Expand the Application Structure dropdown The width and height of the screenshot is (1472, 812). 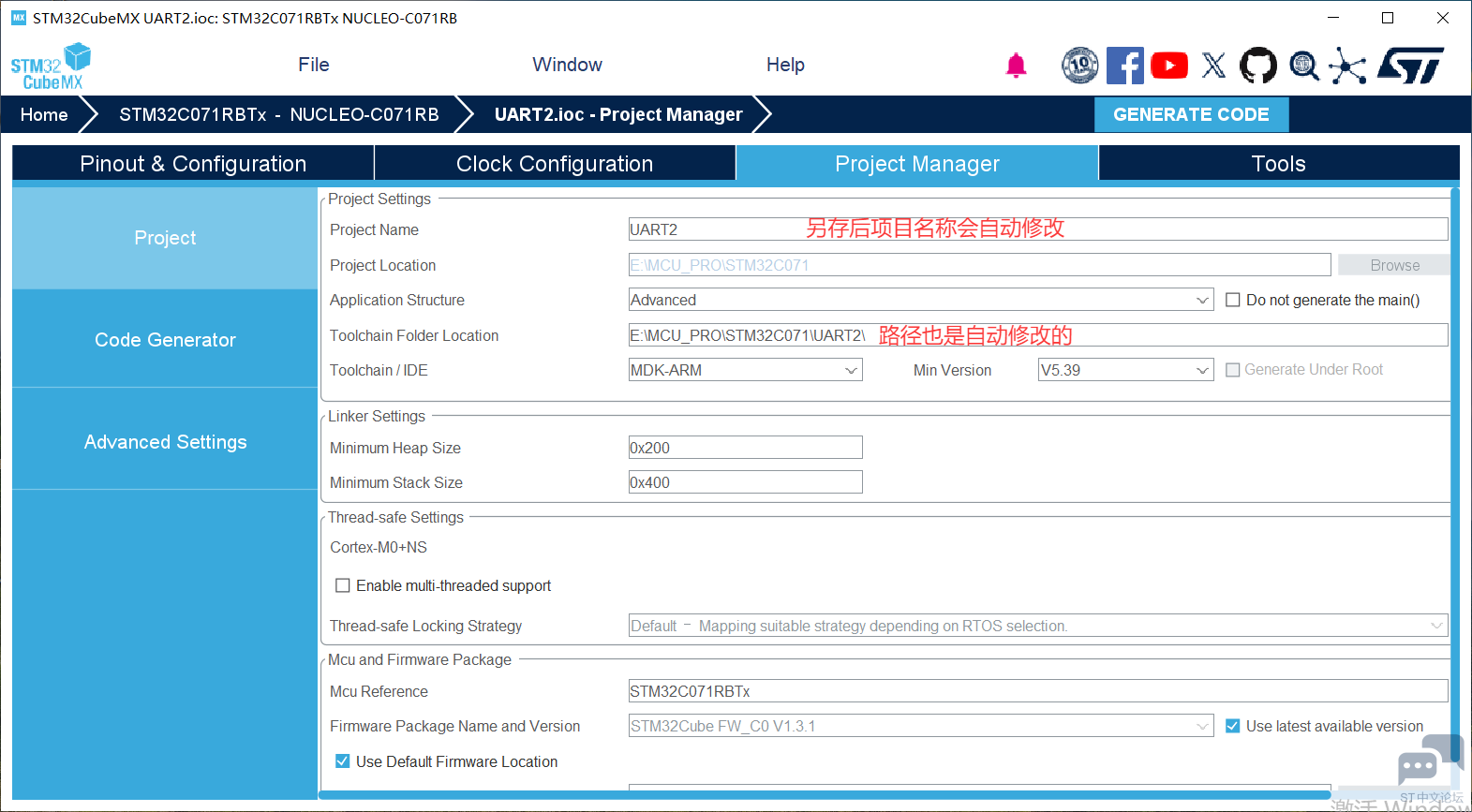pyautogui.click(x=1203, y=300)
